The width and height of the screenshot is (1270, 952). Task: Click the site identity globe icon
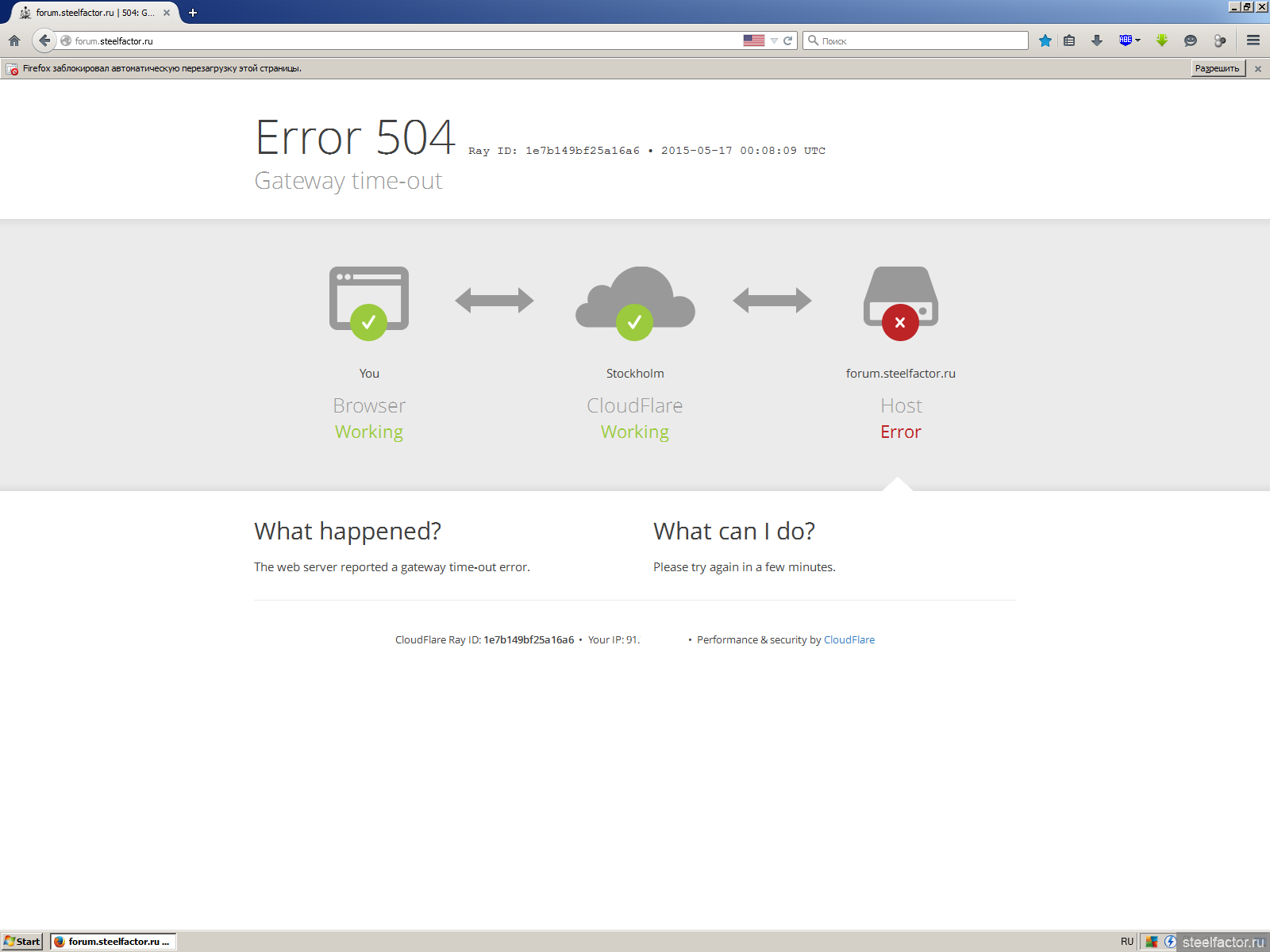point(66,40)
